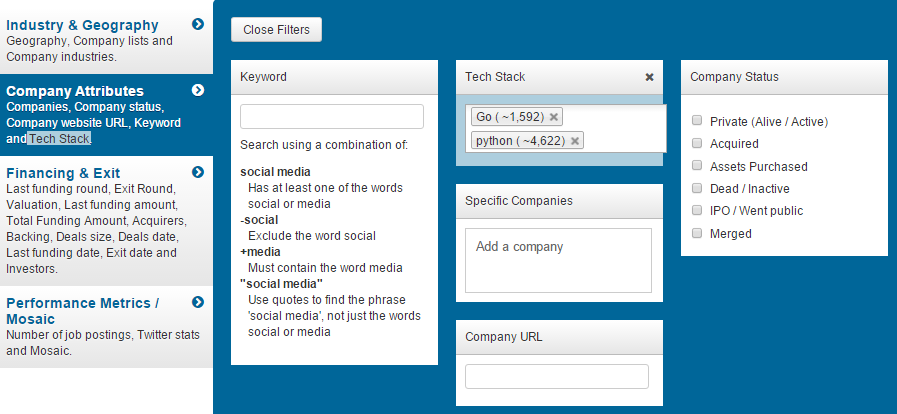Check the Merged status checkbox

click(697, 233)
